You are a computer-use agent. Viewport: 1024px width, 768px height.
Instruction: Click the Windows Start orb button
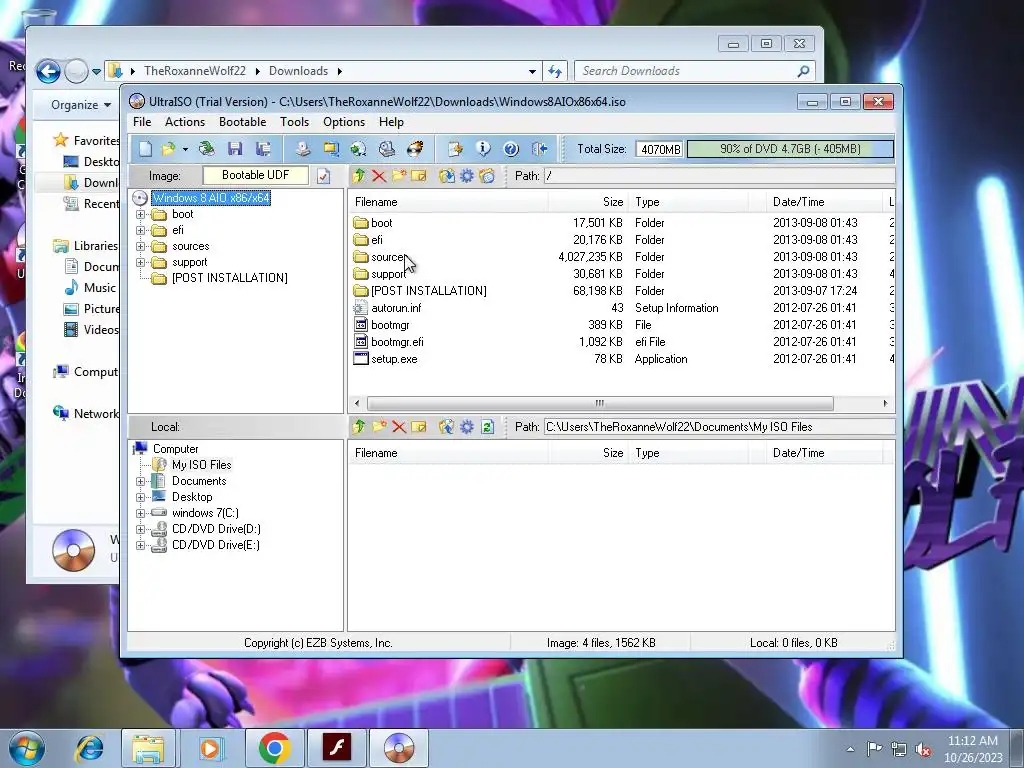coord(27,748)
